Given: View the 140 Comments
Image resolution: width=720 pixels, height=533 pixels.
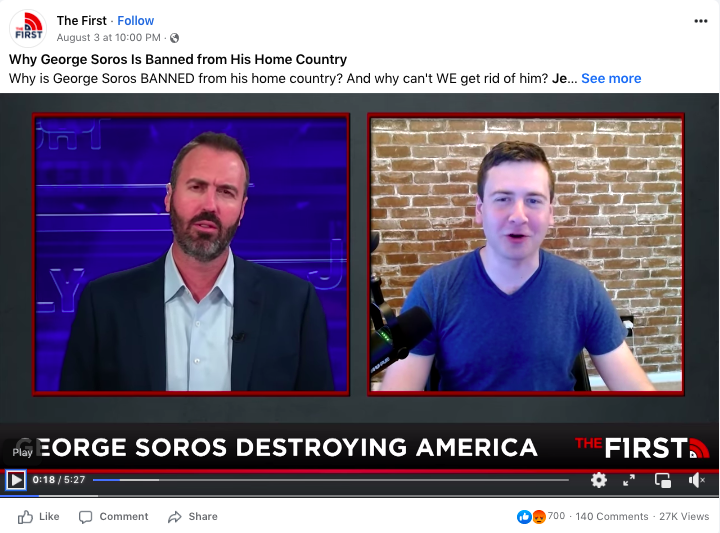Looking at the screenshot, I should pyautogui.click(x=612, y=516).
